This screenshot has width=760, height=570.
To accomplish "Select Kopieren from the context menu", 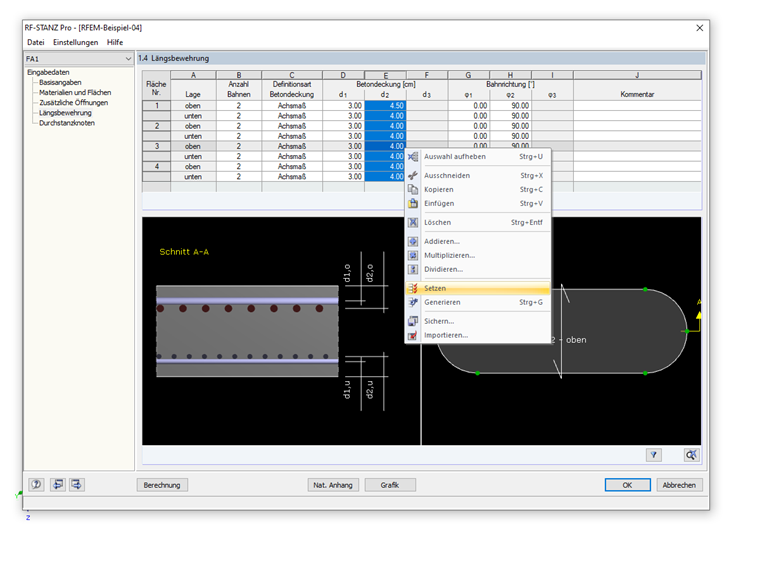I will tap(438, 189).
